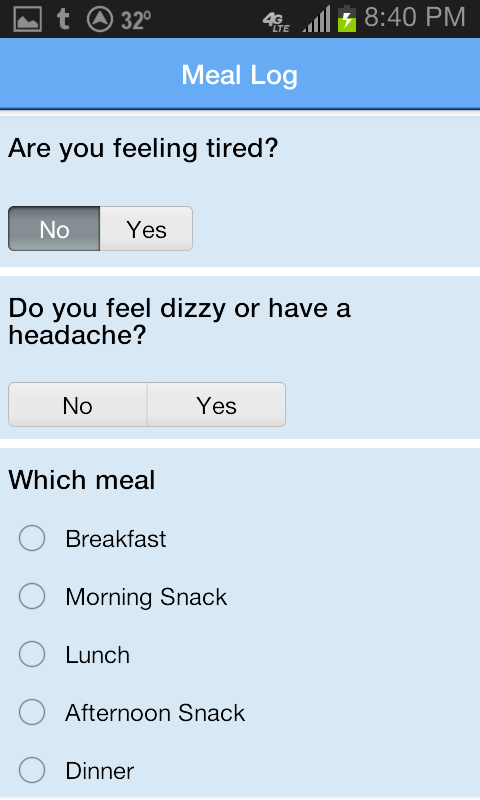The width and height of the screenshot is (480, 800).
Task: Mark Dinner as the meal
Action: [77, 770]
